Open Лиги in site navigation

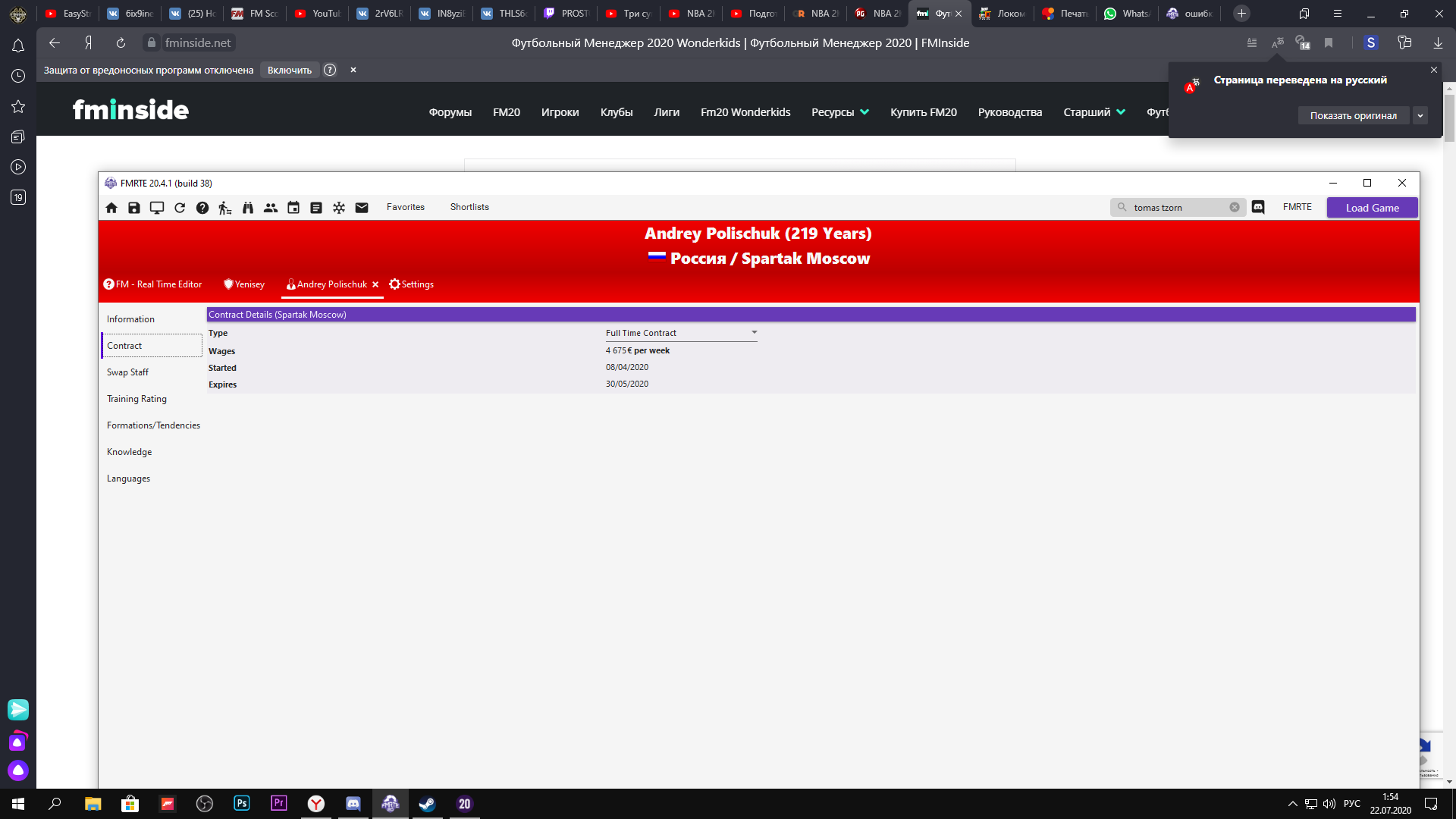click(666, 112)
